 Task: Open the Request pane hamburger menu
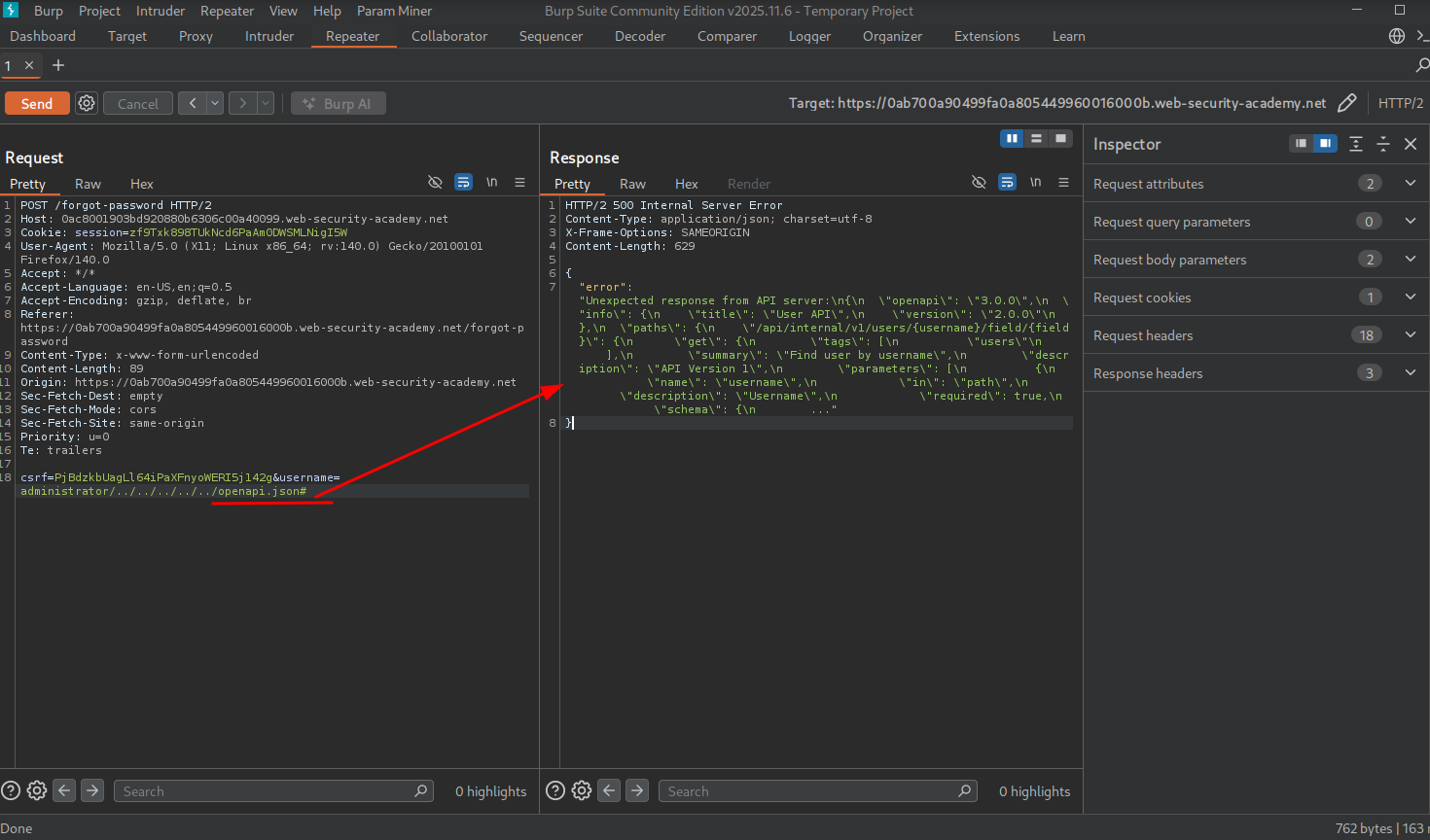point(520,183)
